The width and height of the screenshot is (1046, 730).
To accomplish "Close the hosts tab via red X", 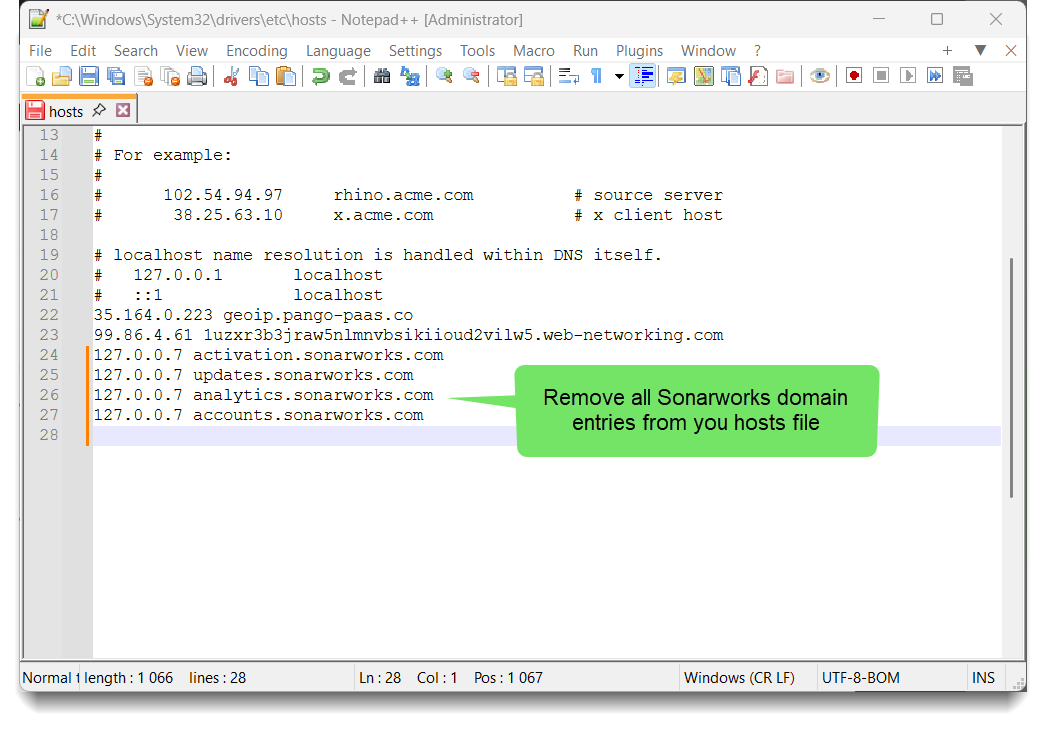I will tap(123, 111).
